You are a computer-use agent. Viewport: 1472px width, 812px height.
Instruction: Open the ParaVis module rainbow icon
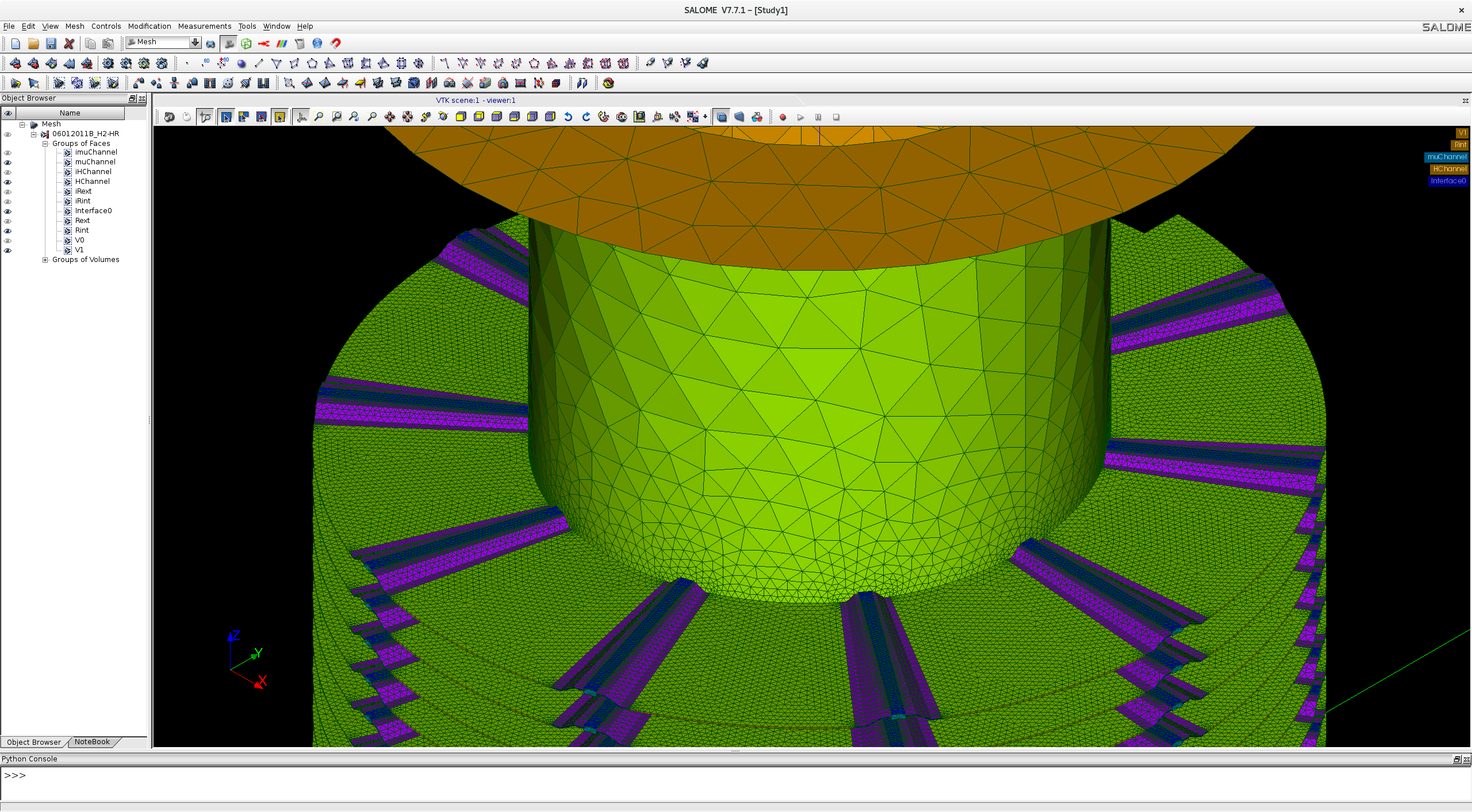coord(282,44)
